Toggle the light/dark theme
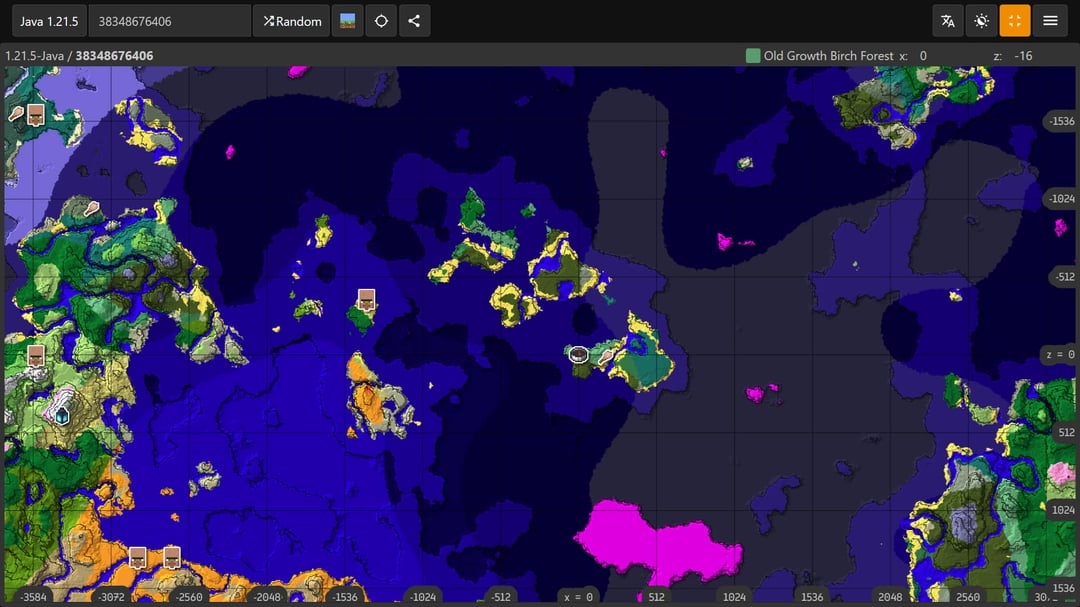 (982, 21)
